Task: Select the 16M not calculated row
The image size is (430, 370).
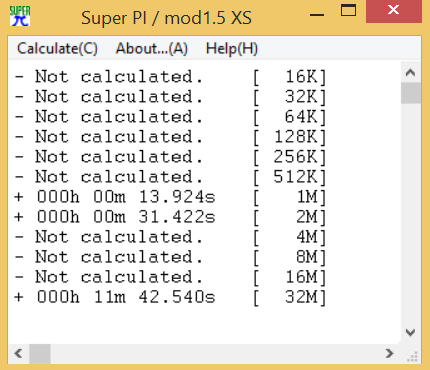Action: coord(171,277)
